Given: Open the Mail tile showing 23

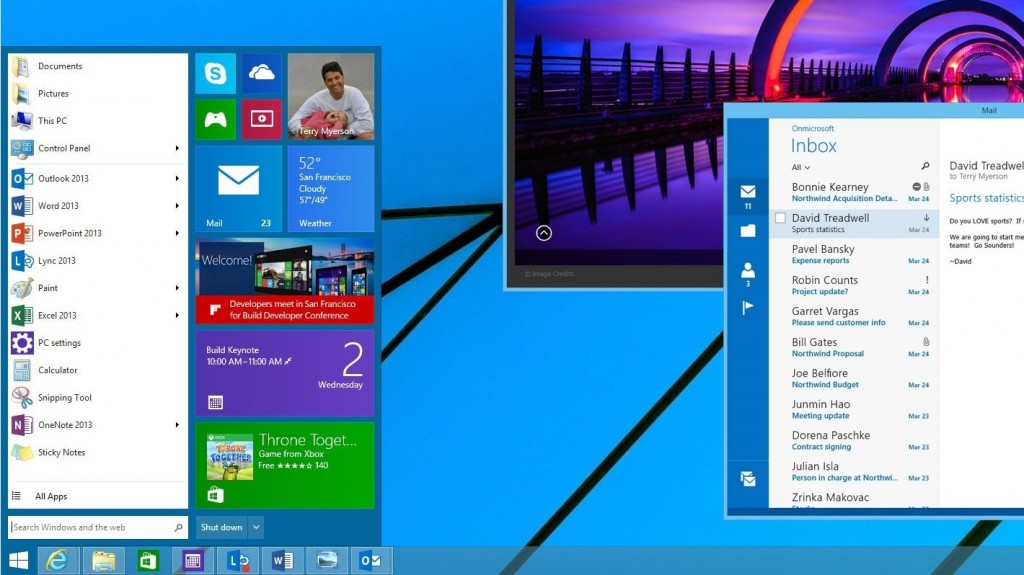Looking at the screenshot, I should tap(238, 188).
